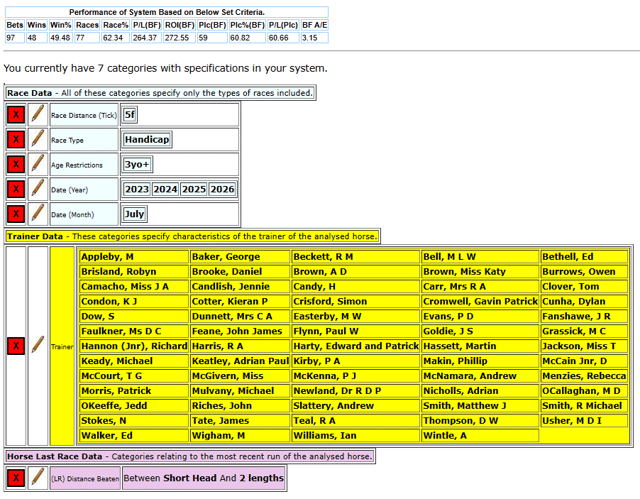
Task: Click the yellow Trainer label cell
Action: [62, 346]
